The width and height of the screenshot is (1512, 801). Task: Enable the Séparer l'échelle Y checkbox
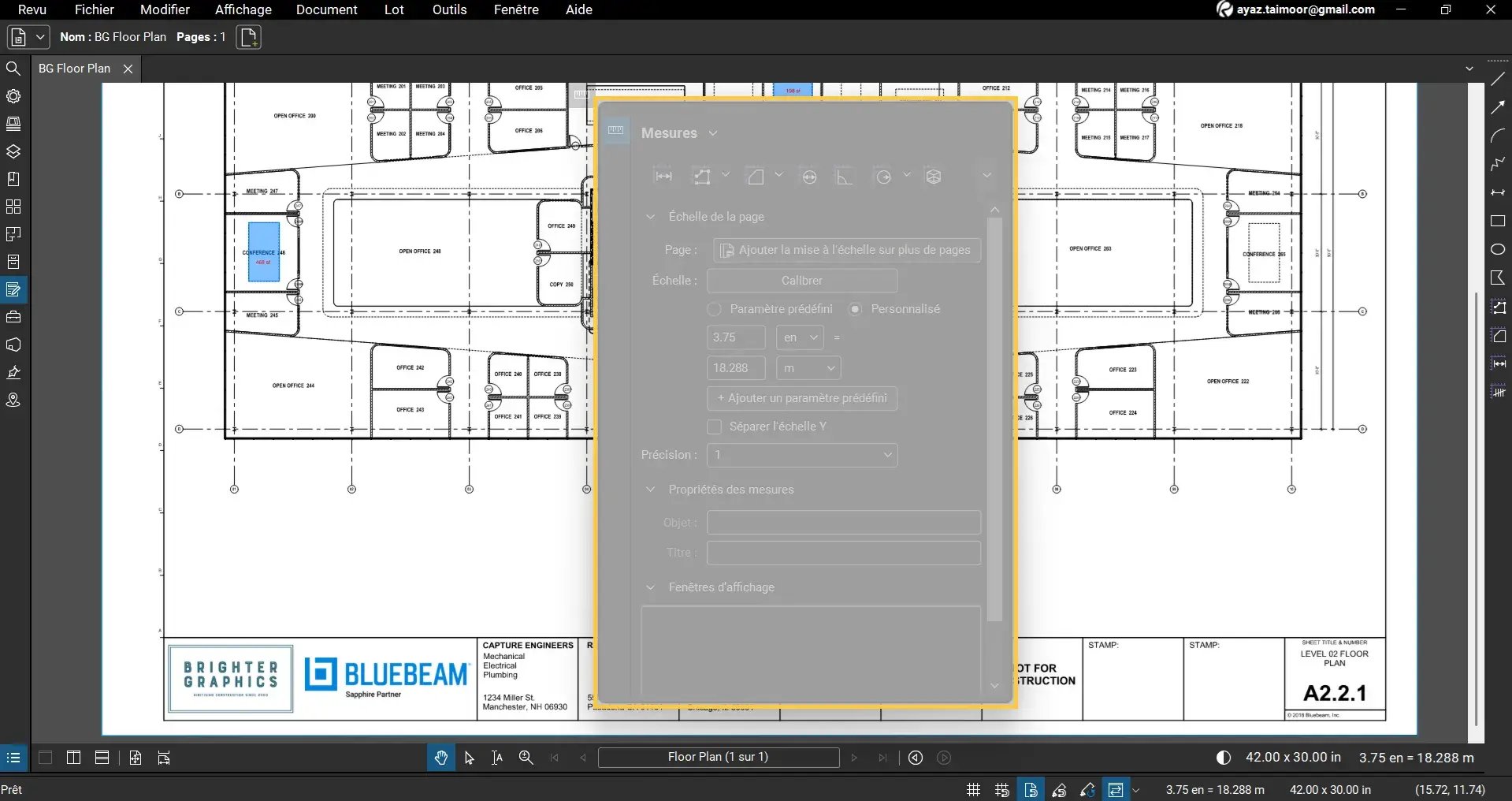click(x=713, y=427)
